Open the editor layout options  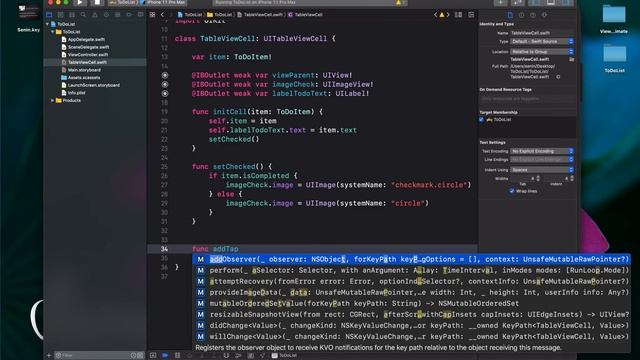[458, 15]
